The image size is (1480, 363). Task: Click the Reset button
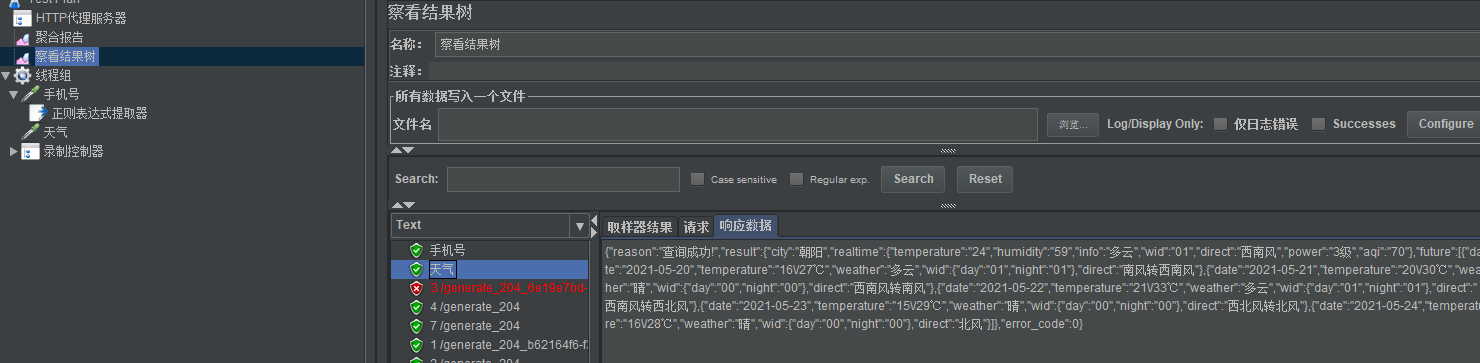tap(985, 179)
